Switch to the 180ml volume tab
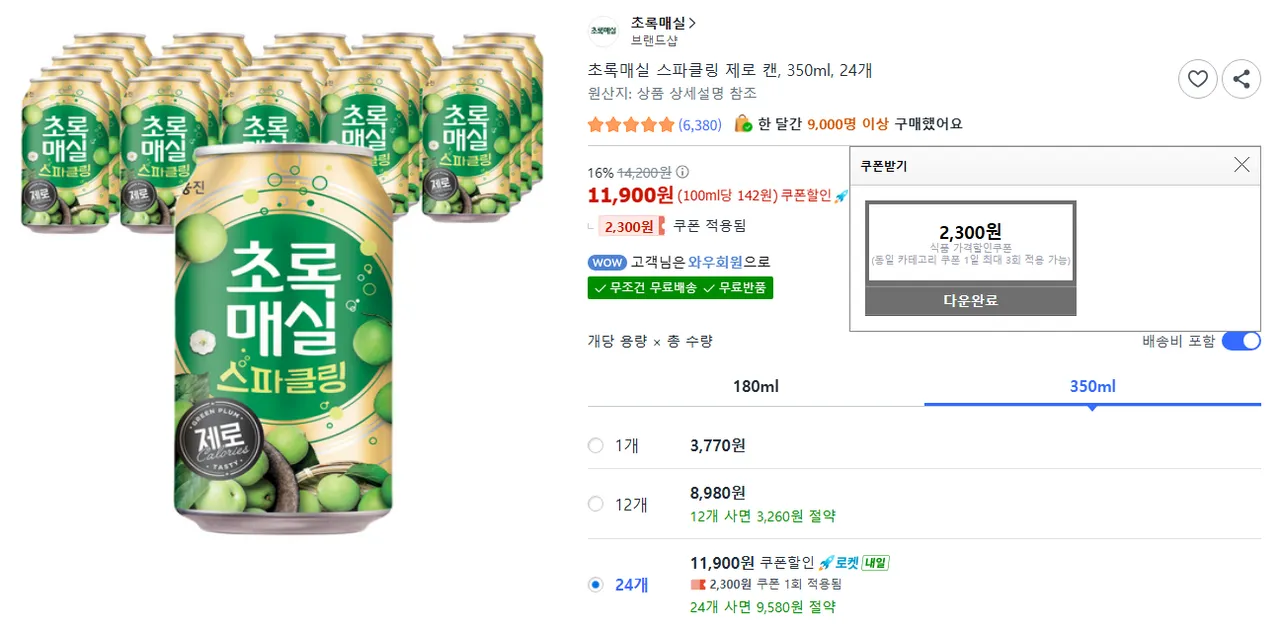 pyautogui.click(x=756, y=386)
